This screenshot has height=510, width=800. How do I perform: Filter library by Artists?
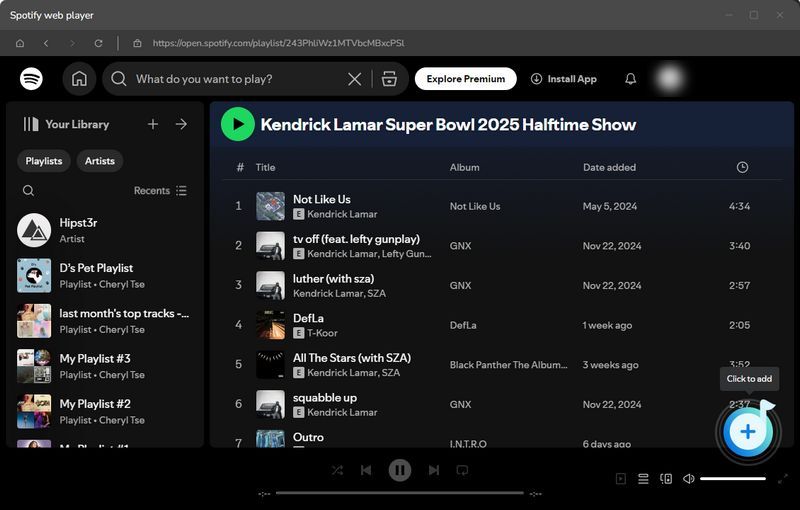[x=100, y=161]
